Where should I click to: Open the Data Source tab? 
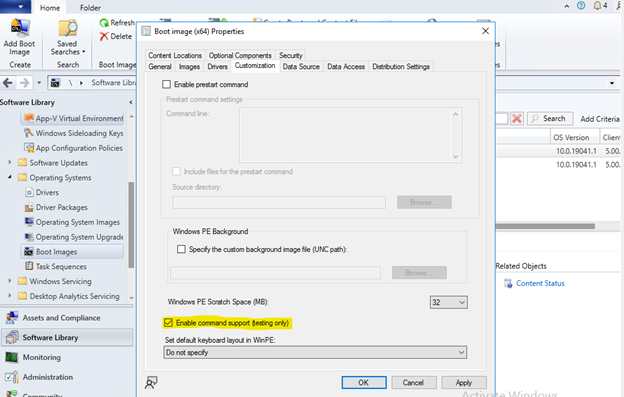click(x=301, y=66)
